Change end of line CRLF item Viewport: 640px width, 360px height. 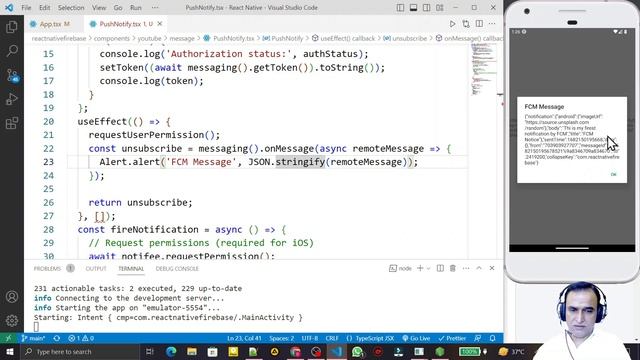332,338
